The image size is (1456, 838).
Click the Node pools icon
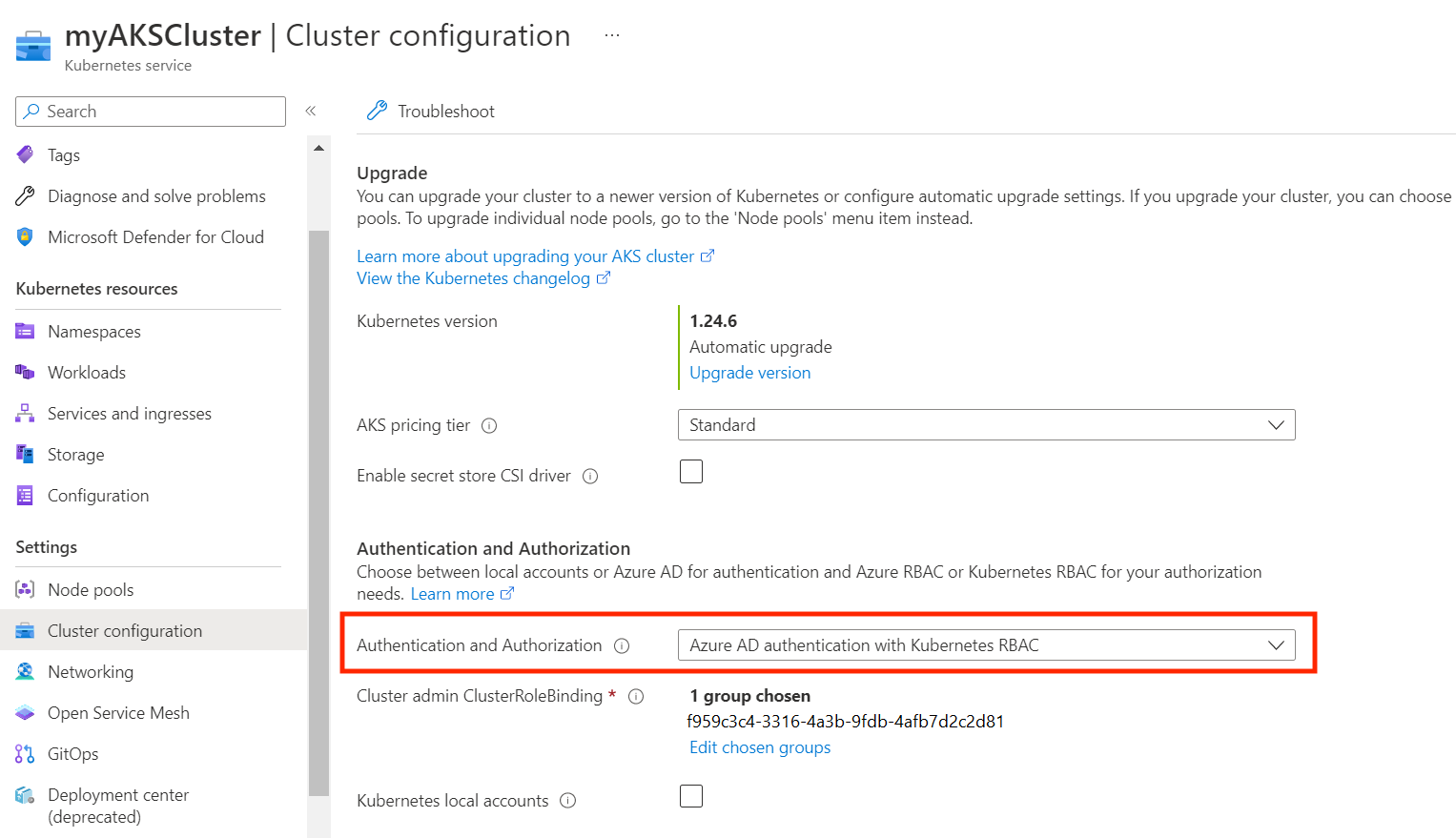25,590
